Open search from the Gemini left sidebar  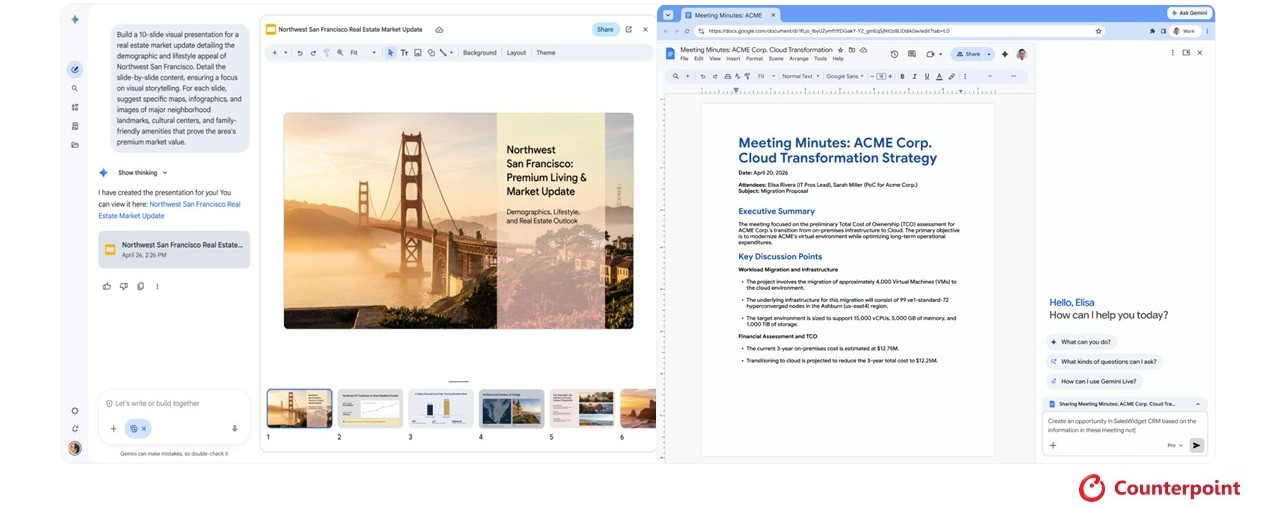[75, 88]
